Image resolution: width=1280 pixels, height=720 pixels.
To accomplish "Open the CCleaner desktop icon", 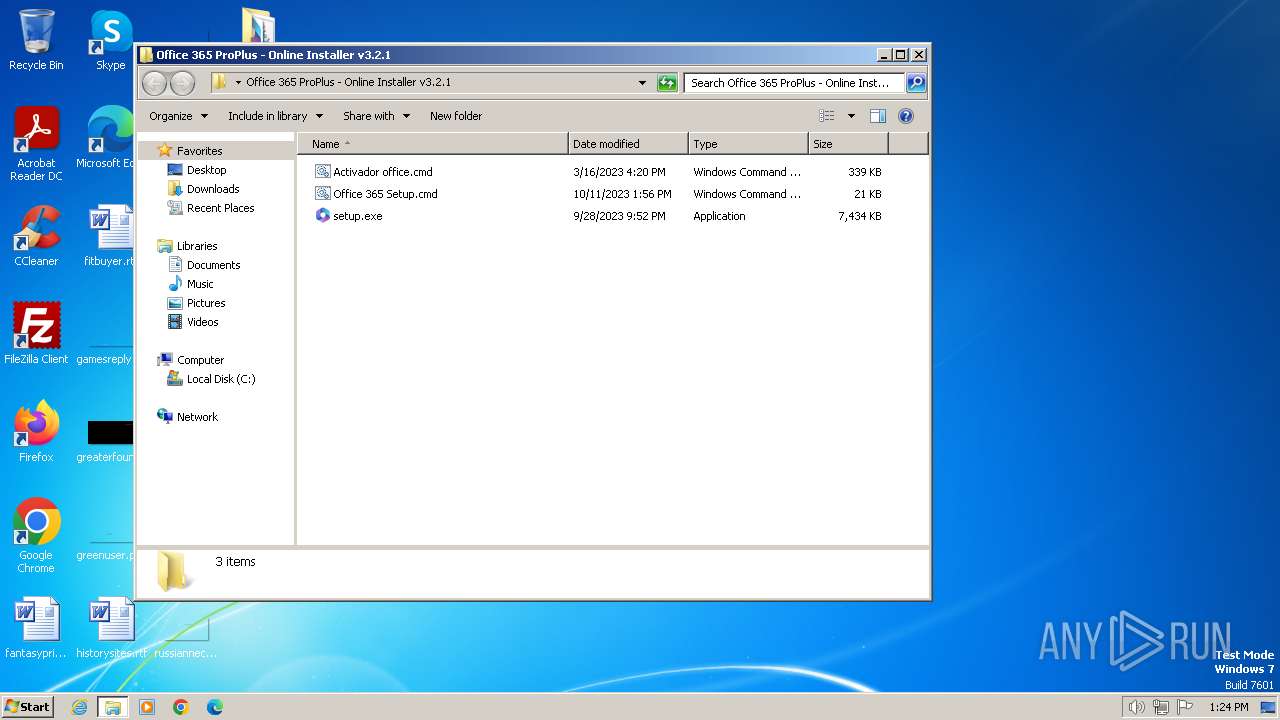I will pyautogui.click(x=36, y=236).
